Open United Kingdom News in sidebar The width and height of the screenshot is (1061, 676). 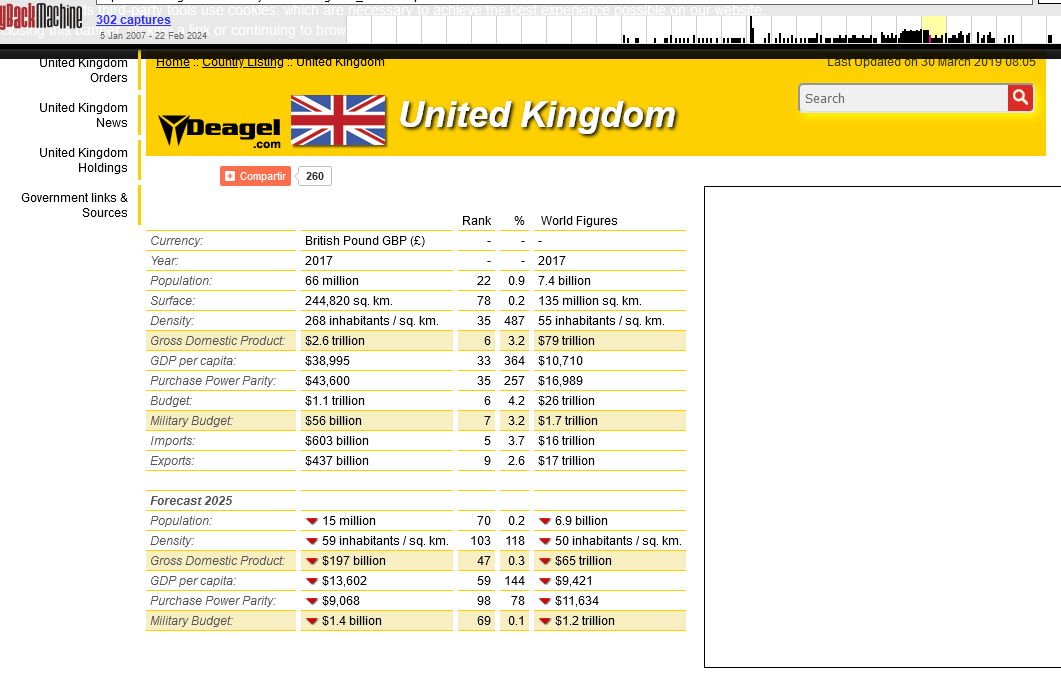pos(83,115)
